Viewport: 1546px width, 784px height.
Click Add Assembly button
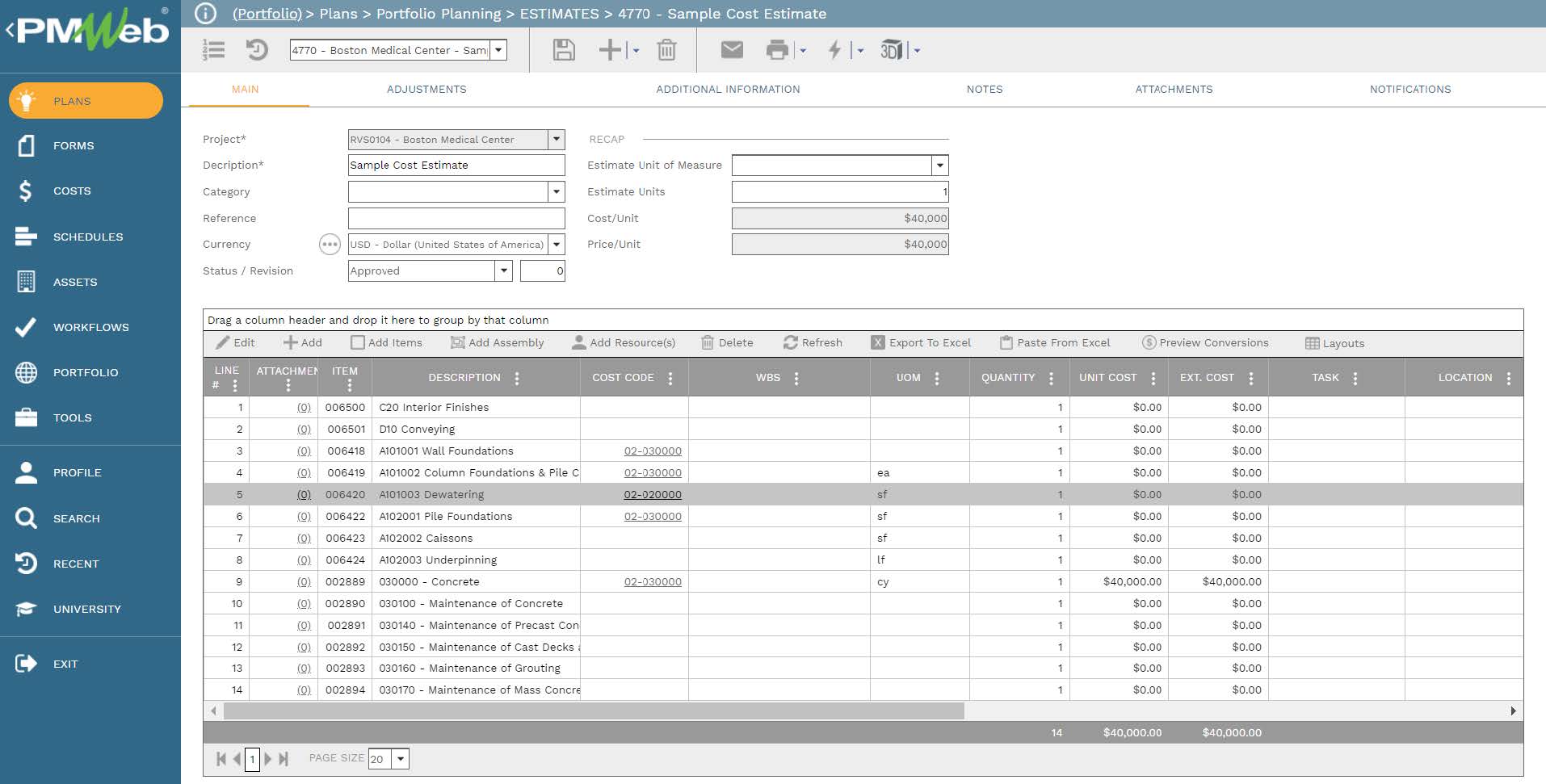497,342
